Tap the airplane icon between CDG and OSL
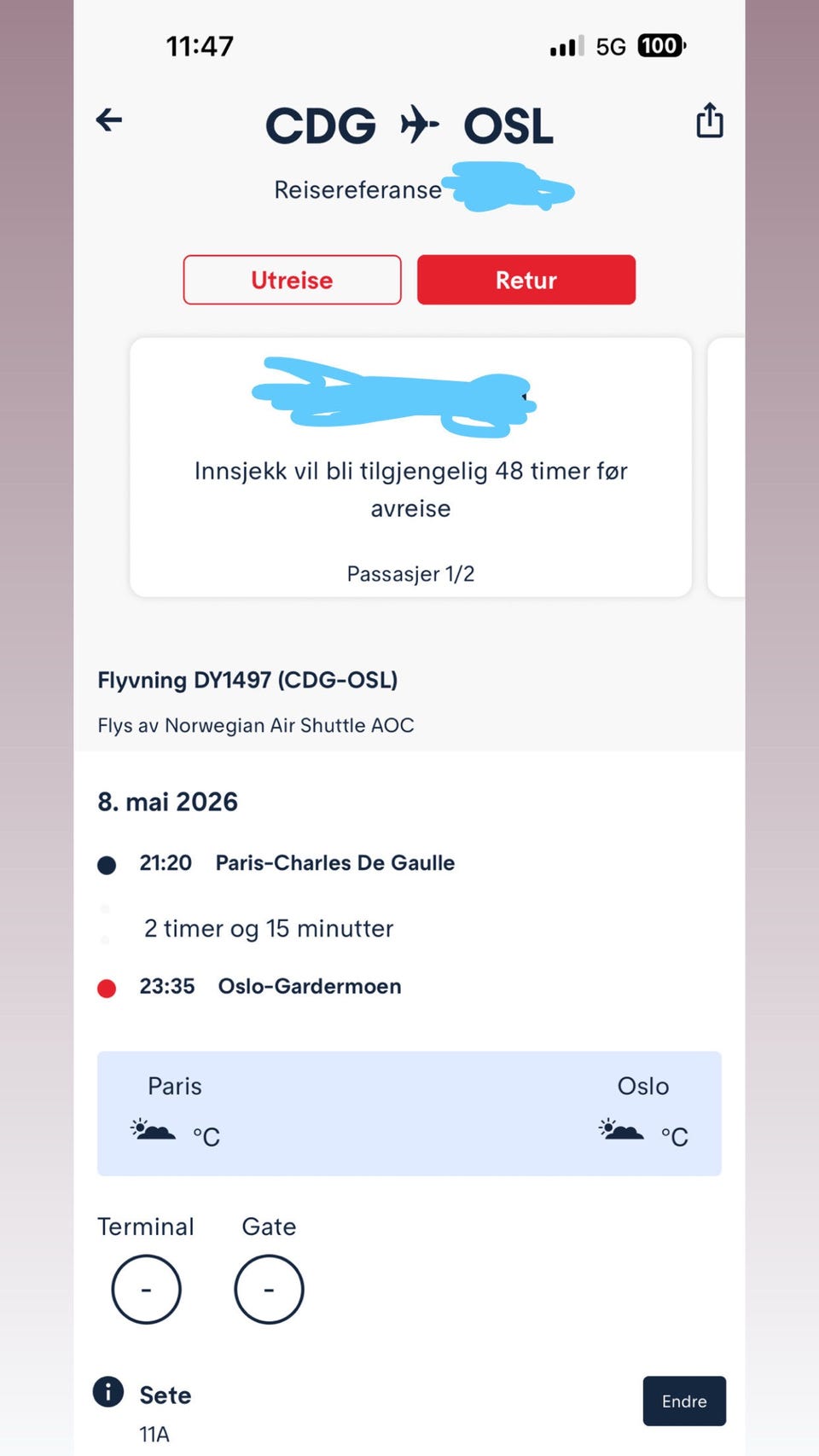Viewport: 819px width, 1456px height. [x=419, y=125]
